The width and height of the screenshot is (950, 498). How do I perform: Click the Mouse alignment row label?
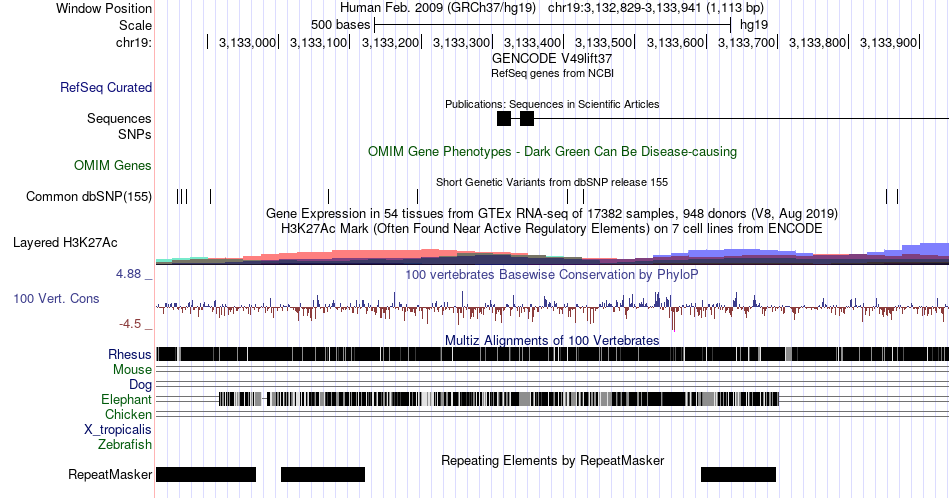coord(132,370)
